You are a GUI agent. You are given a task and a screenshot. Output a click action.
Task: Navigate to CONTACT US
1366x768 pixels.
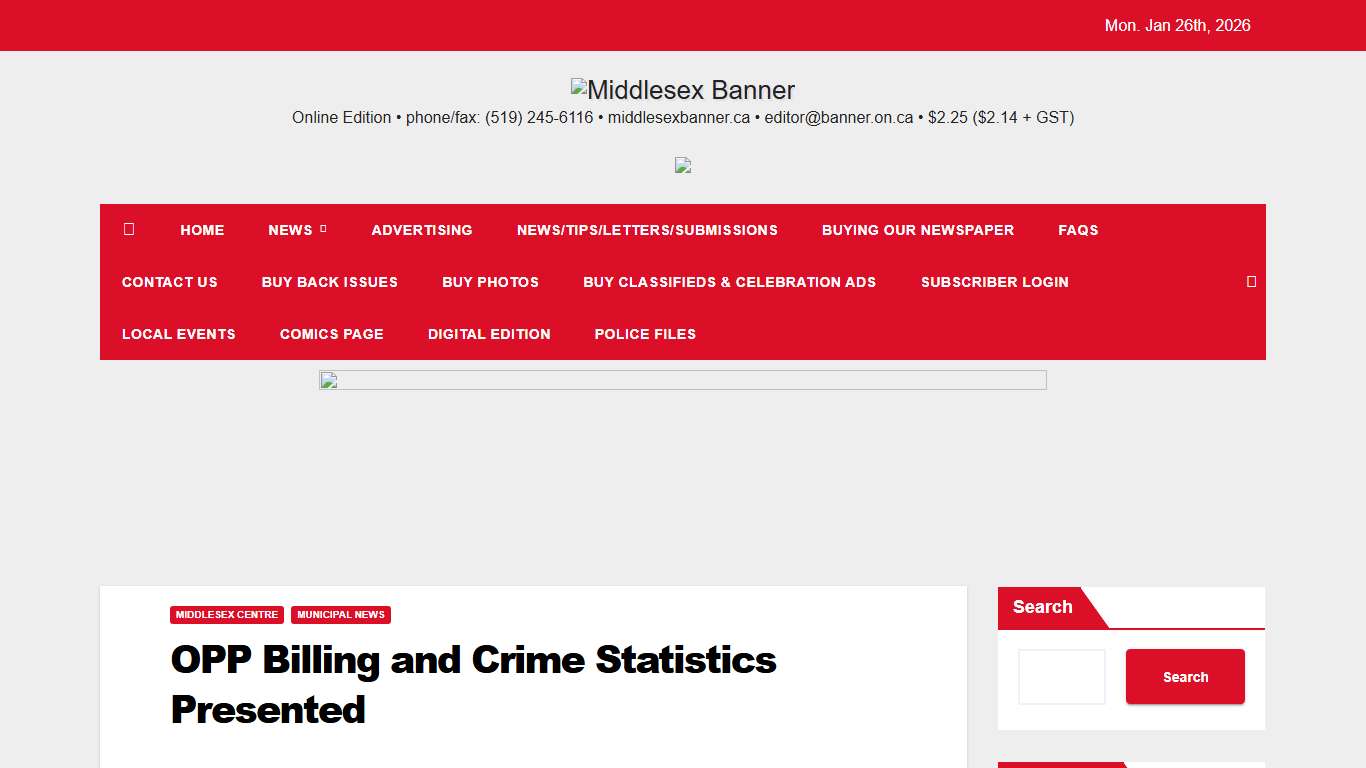click(x=169, y=282)
